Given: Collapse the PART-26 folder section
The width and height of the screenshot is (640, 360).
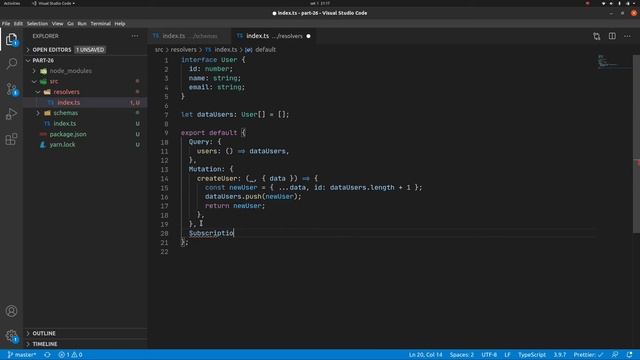Looking at the screenshot, I should 86,60.
